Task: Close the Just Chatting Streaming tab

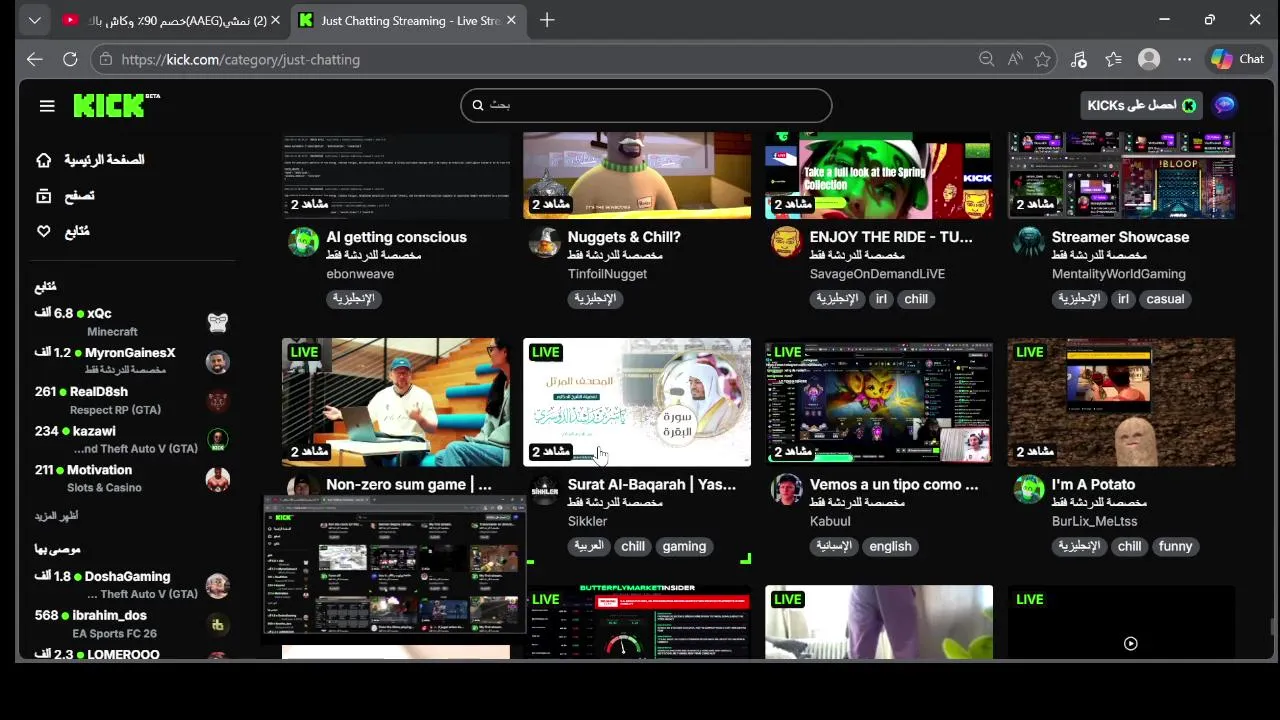Action: point(512,20)
